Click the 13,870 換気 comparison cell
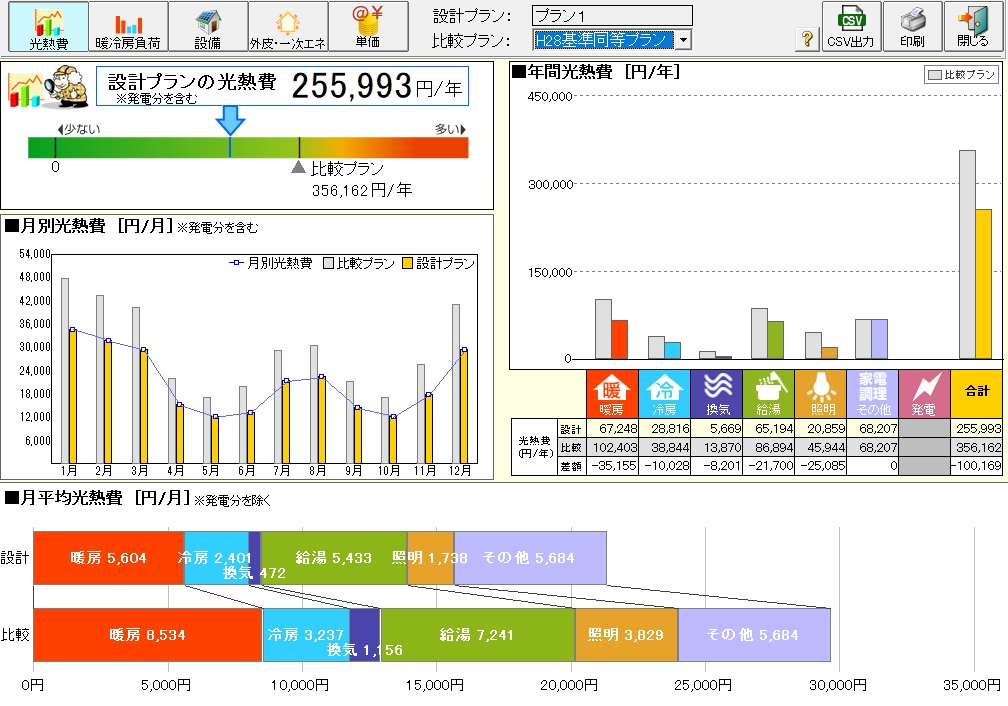1008x706 pixels. click(717, 447)
